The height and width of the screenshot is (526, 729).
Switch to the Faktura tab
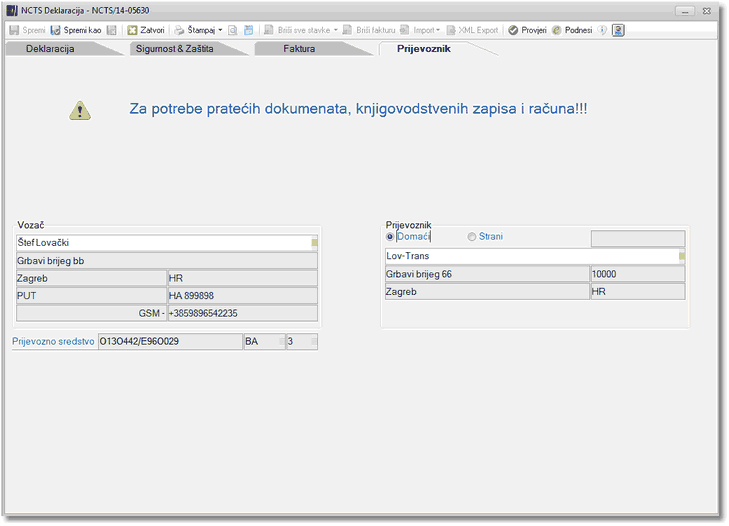299,49
